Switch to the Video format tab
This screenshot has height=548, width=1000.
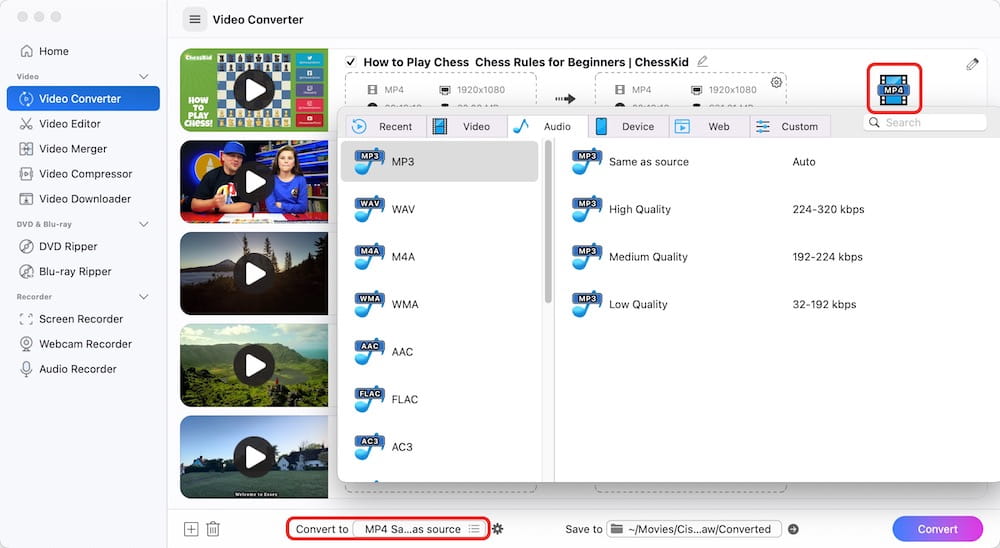pyautogui.click(x=467, y=126)
